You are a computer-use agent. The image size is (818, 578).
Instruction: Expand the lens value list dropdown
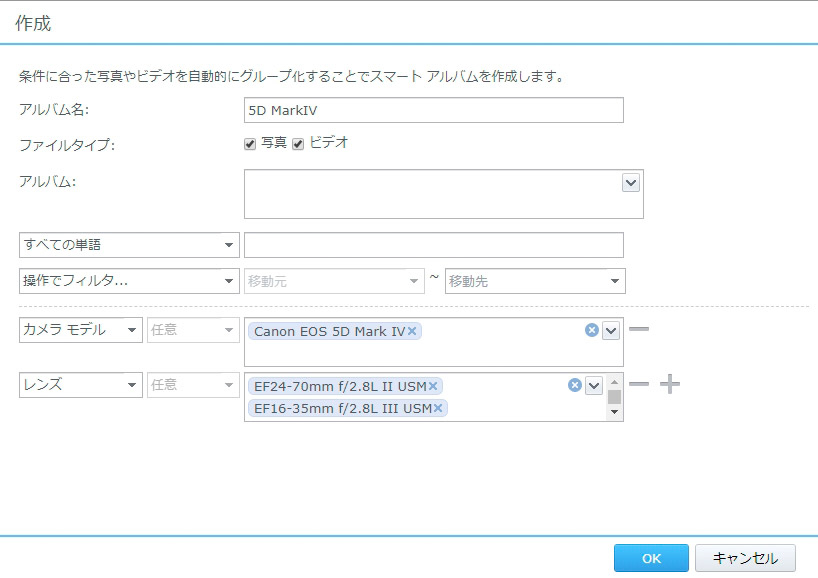point(594,385)
